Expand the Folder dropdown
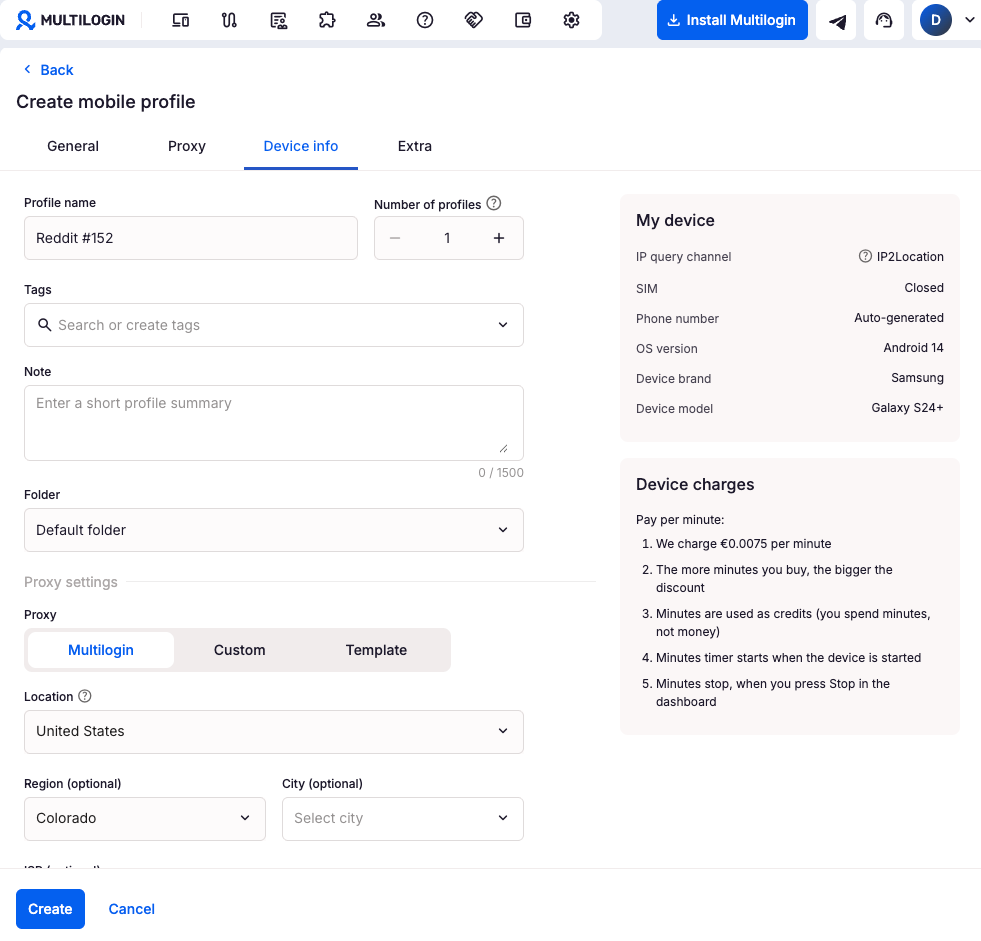The image size is (981, 941). (273, 530)
